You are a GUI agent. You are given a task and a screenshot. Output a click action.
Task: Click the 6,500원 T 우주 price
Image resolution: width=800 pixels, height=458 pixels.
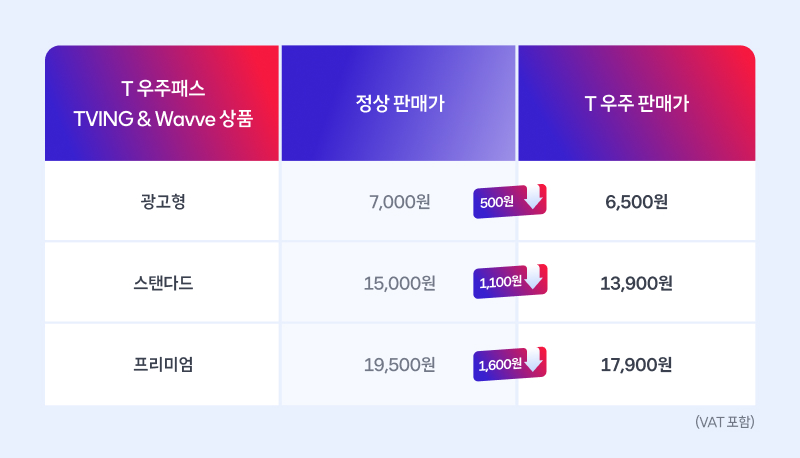(636, 202)
